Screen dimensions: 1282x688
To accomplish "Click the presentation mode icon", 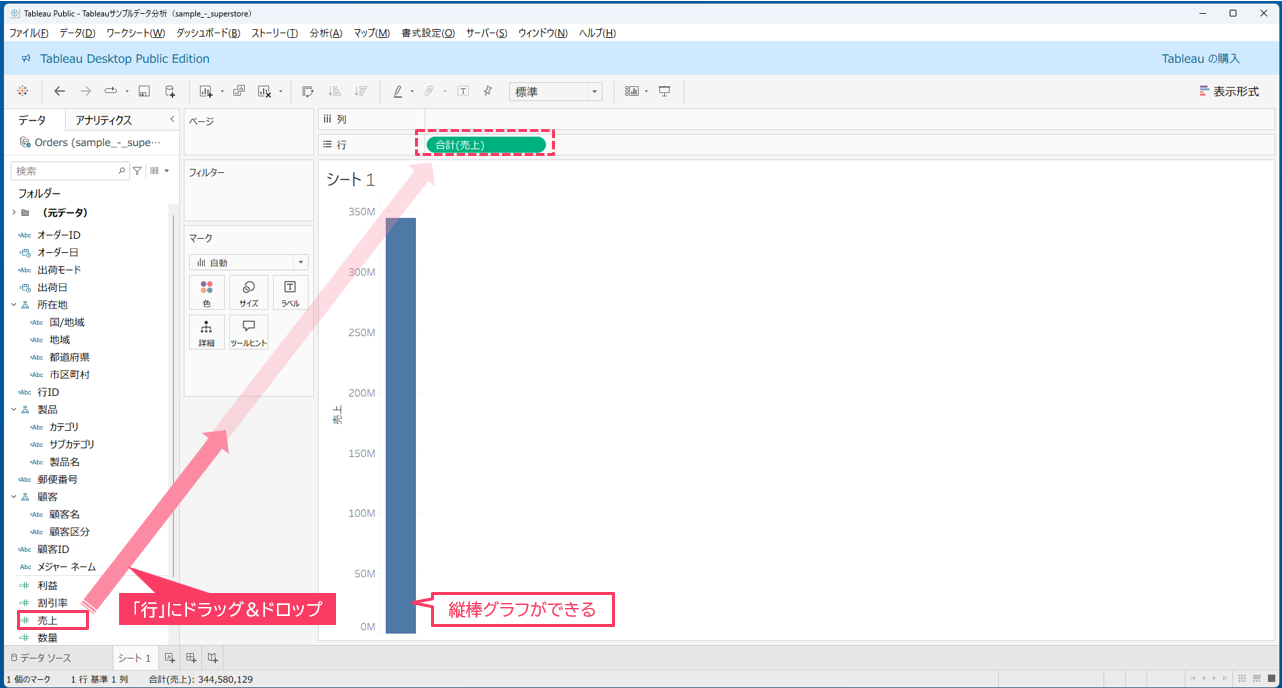I will click(x=664, y=91).
